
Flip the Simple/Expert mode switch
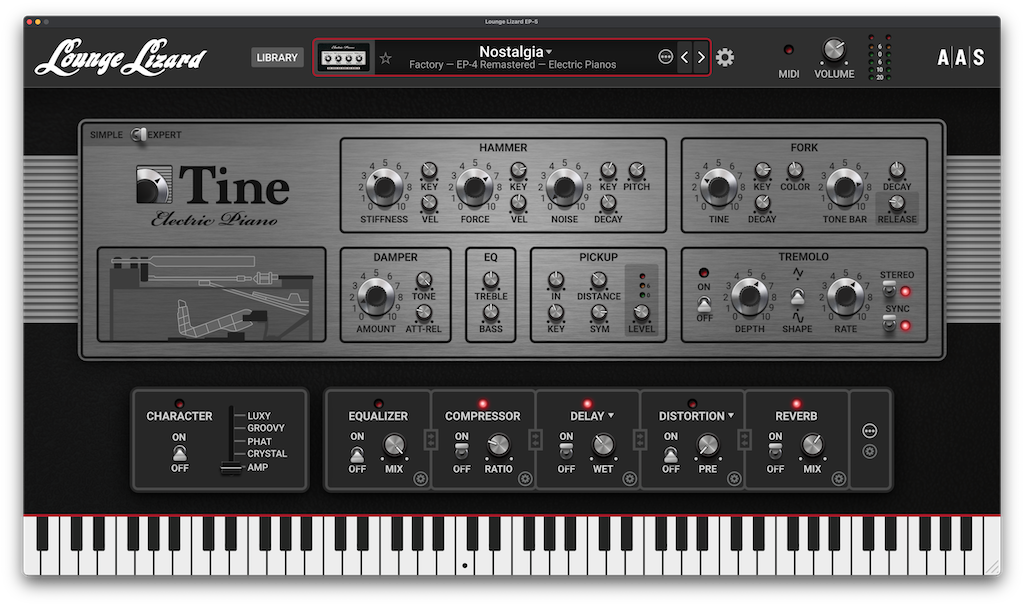[x=138, y=135]
